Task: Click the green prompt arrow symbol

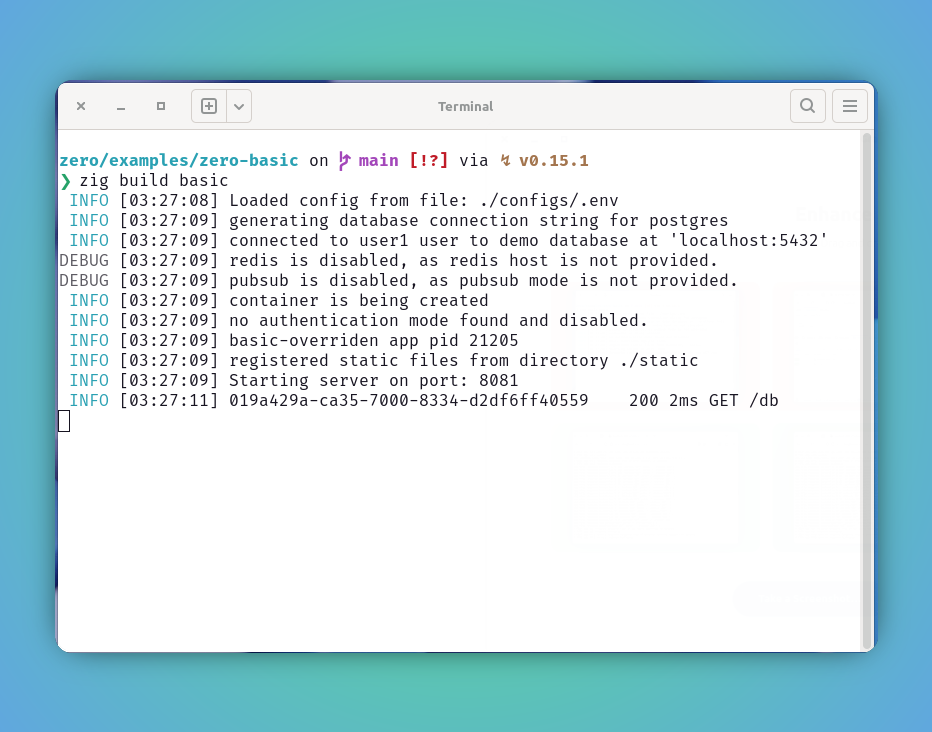Action: pyautogui.click(x=65, y=181)
